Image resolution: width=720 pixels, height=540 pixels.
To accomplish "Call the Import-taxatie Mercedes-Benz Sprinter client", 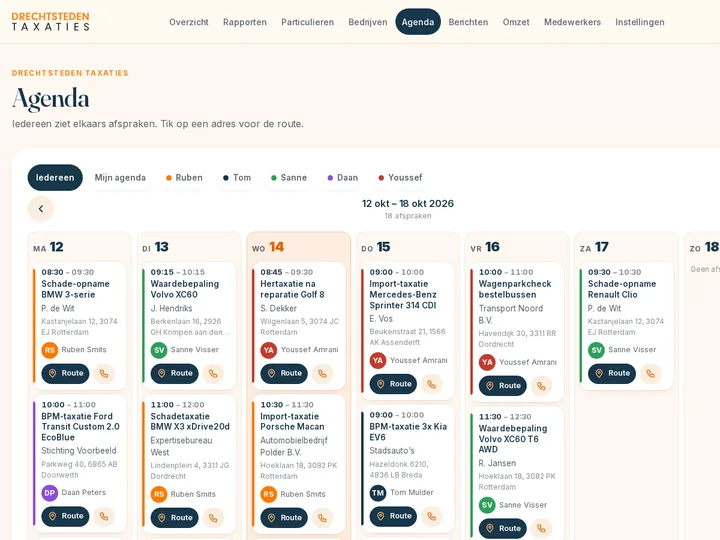I will tap(432, 384).
